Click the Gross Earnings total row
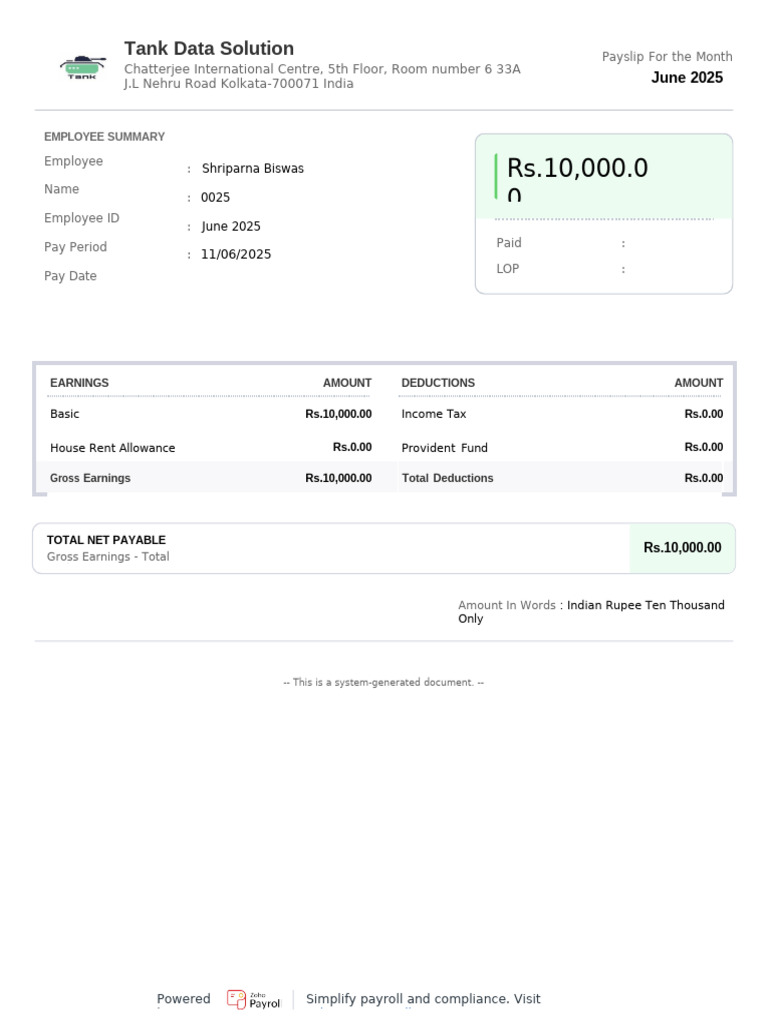 pos(211,478)
